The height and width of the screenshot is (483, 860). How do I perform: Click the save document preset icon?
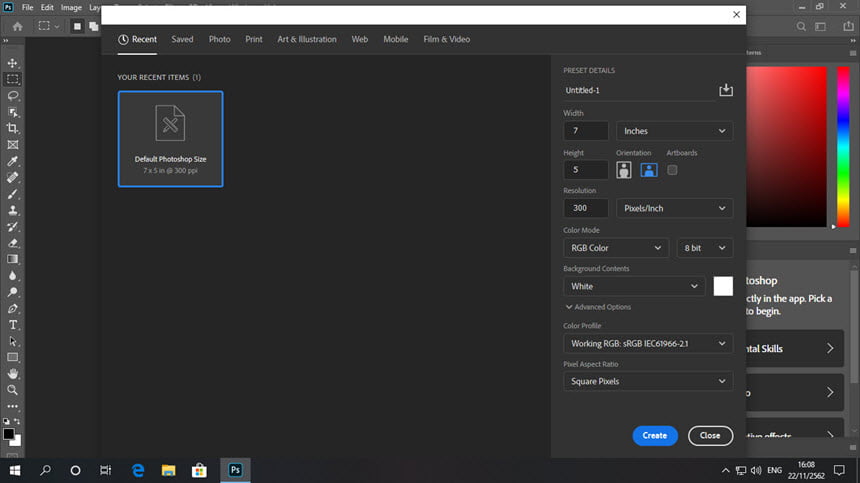tap(726, 90)
